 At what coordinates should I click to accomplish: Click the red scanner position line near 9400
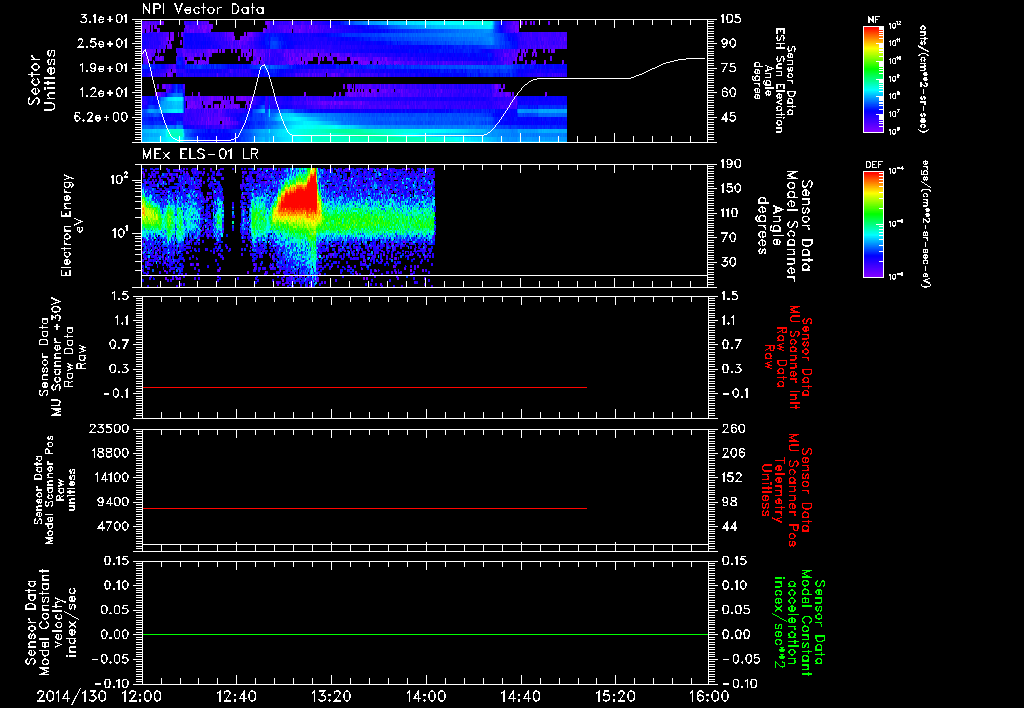click(x=364, y=508)
